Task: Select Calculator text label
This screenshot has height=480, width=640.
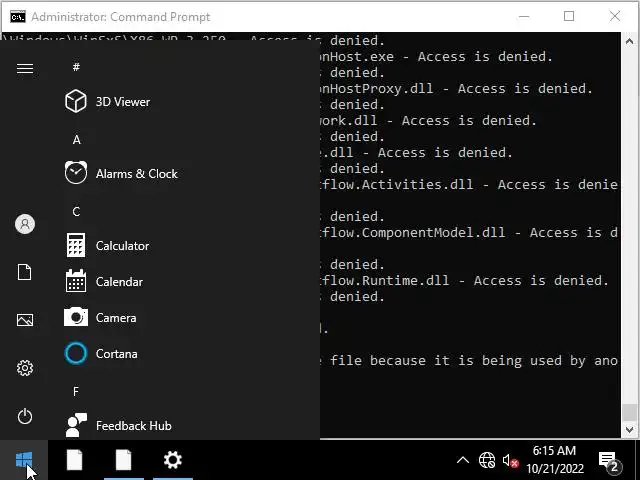Action: coord(122,246)
